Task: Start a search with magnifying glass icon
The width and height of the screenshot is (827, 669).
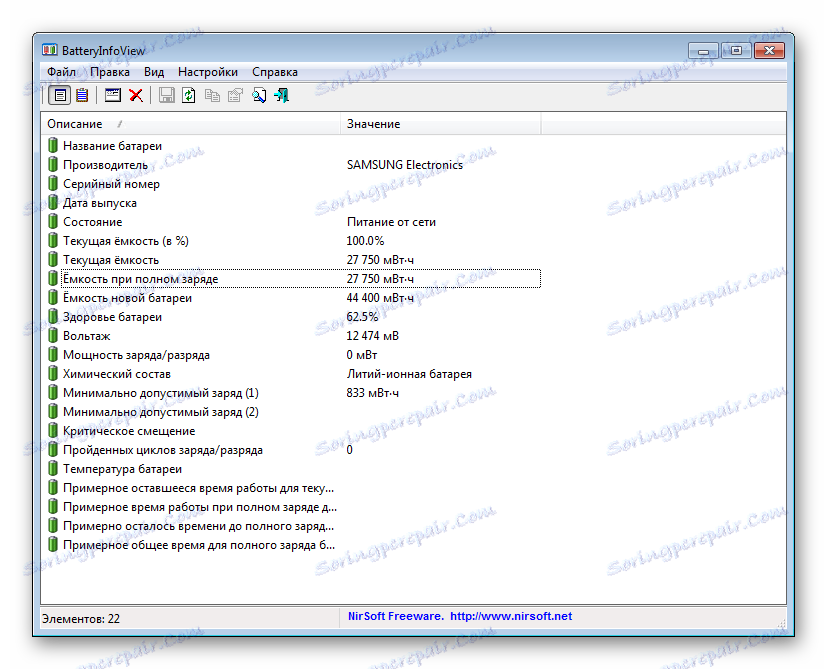Action: coord(259,95)
